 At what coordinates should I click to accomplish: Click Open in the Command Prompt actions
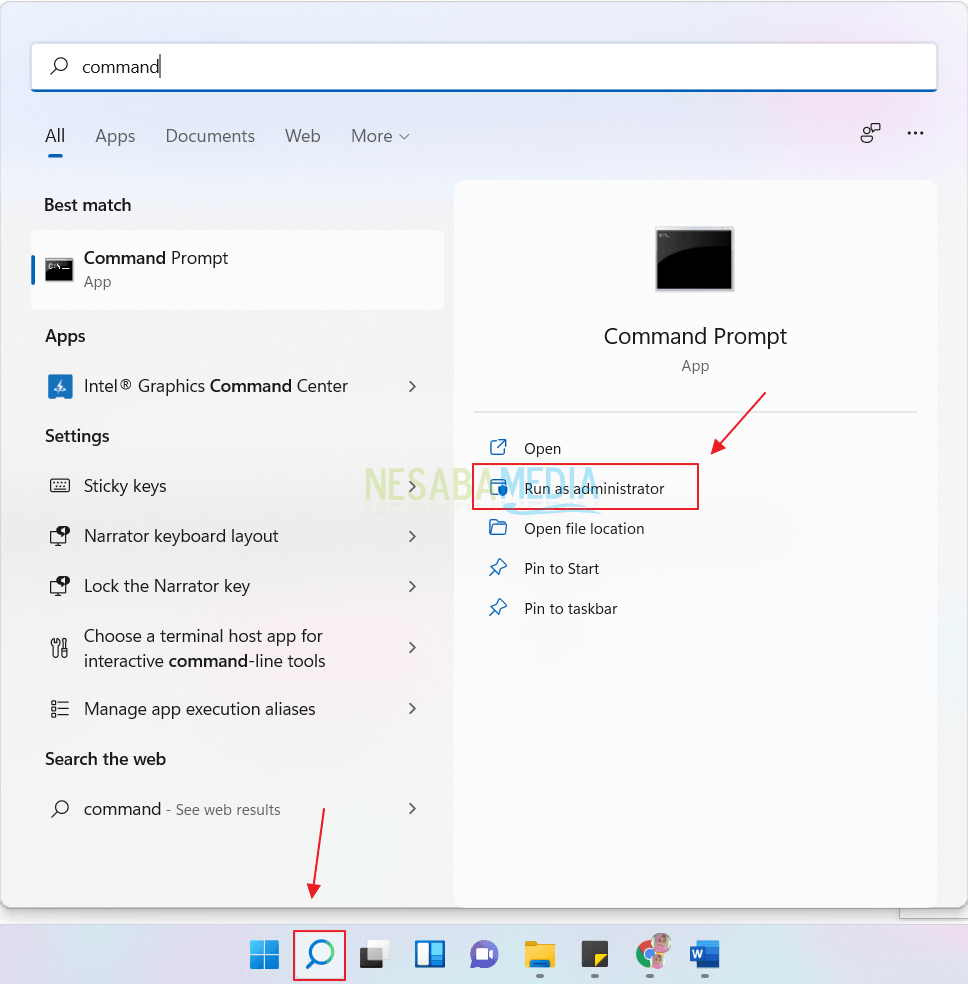(x=543, y=449)
